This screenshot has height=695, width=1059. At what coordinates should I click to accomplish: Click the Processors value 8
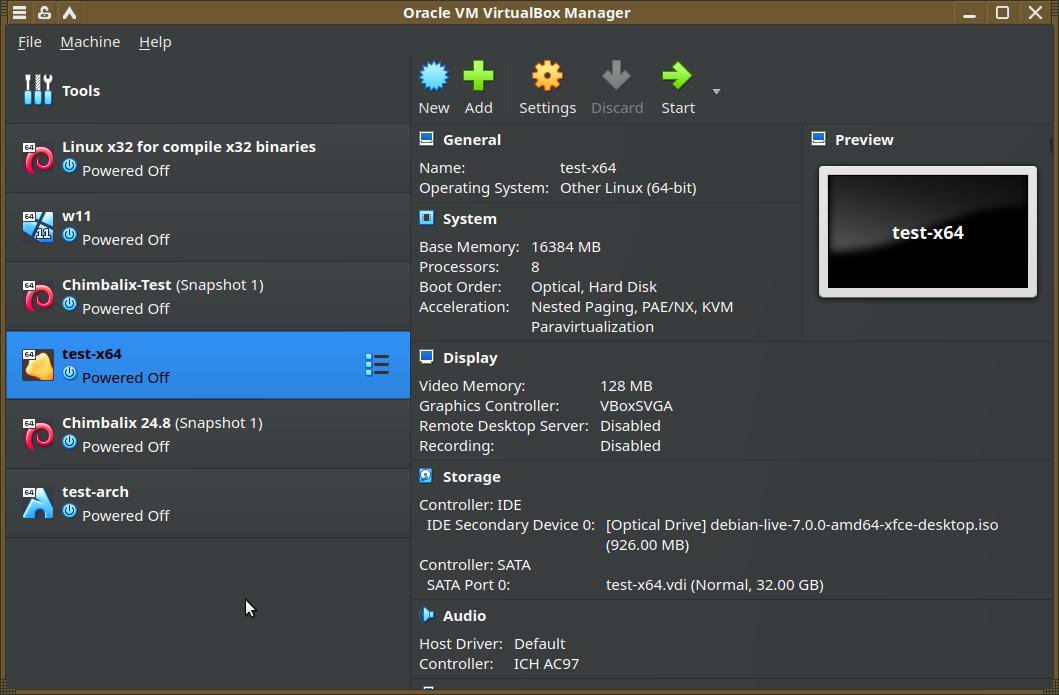(x=535, y=267)
